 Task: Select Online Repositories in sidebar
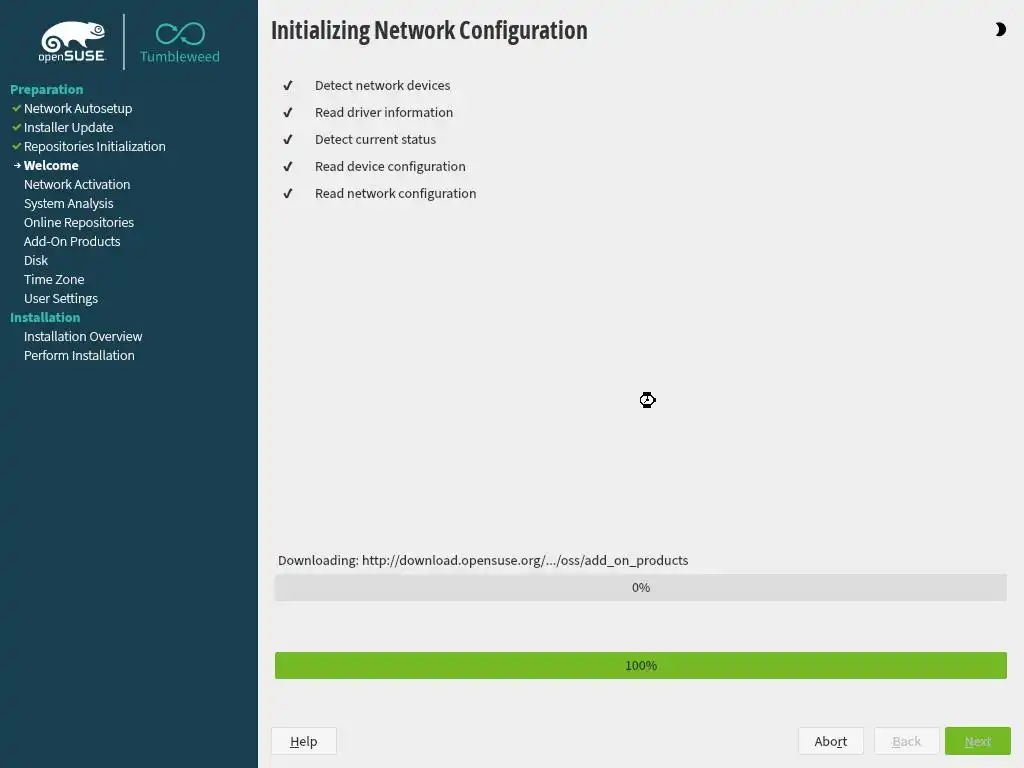(x=78, y=222)
